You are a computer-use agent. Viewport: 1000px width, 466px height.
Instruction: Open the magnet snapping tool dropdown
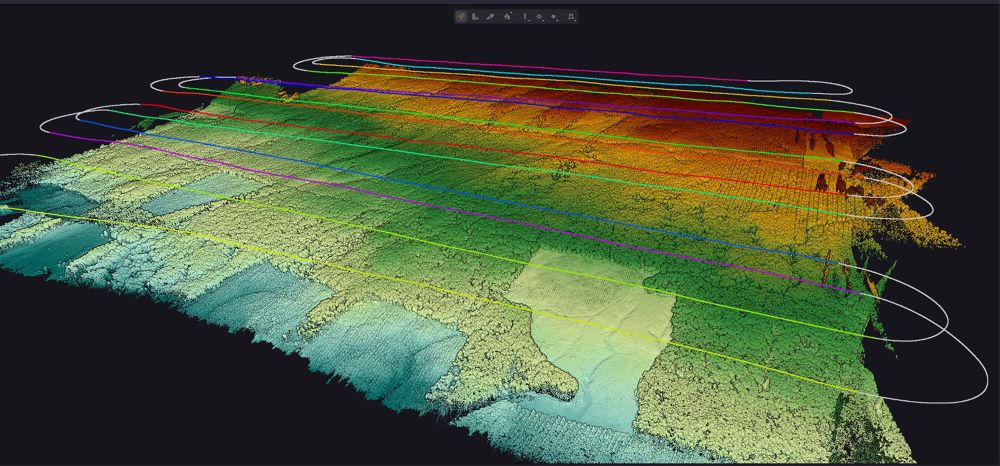(x=570, y=16)
